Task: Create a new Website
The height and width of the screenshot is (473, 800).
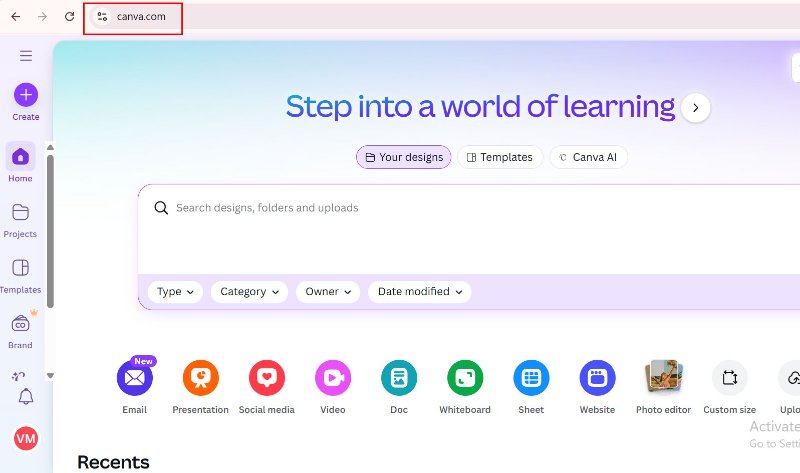Action: pos(597,386)
